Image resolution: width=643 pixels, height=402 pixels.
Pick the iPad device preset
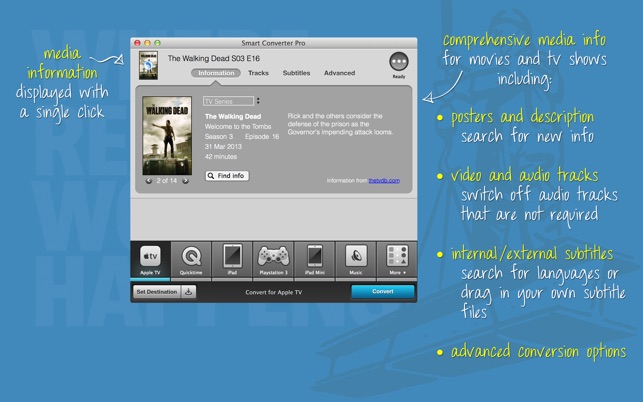232,260
